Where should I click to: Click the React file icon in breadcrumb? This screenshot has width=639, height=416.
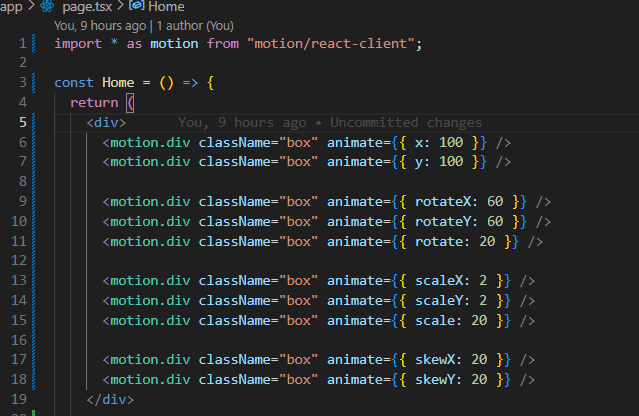click(x=47, y=6)
